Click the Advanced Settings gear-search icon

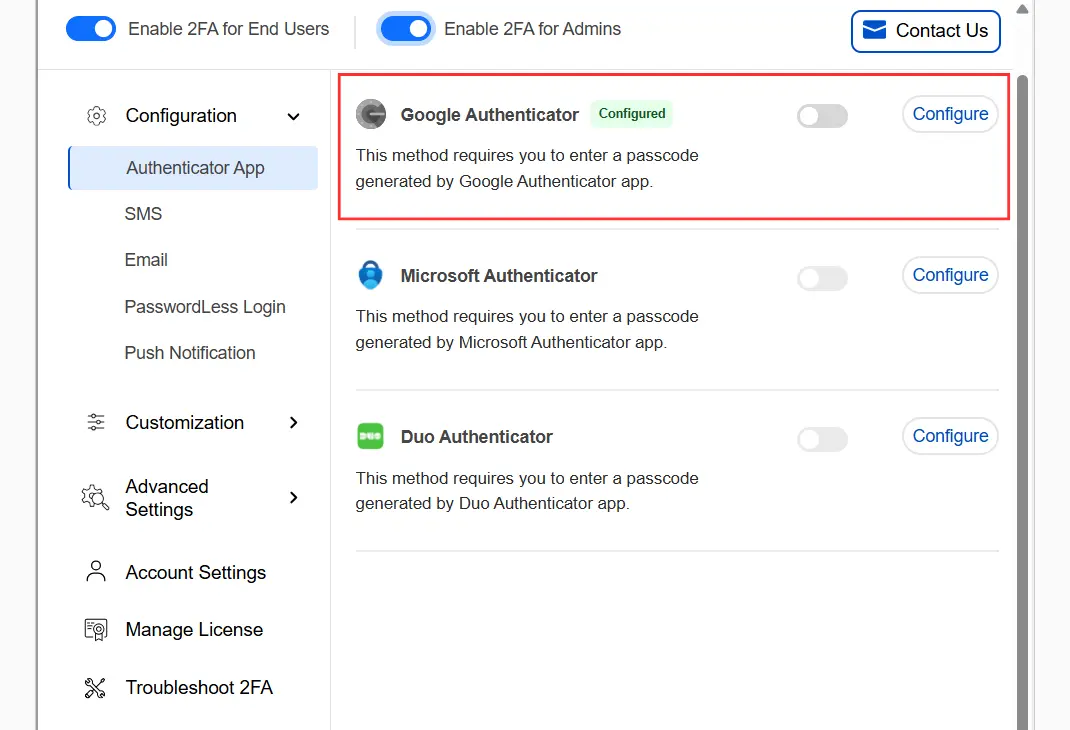coord(95,497)
